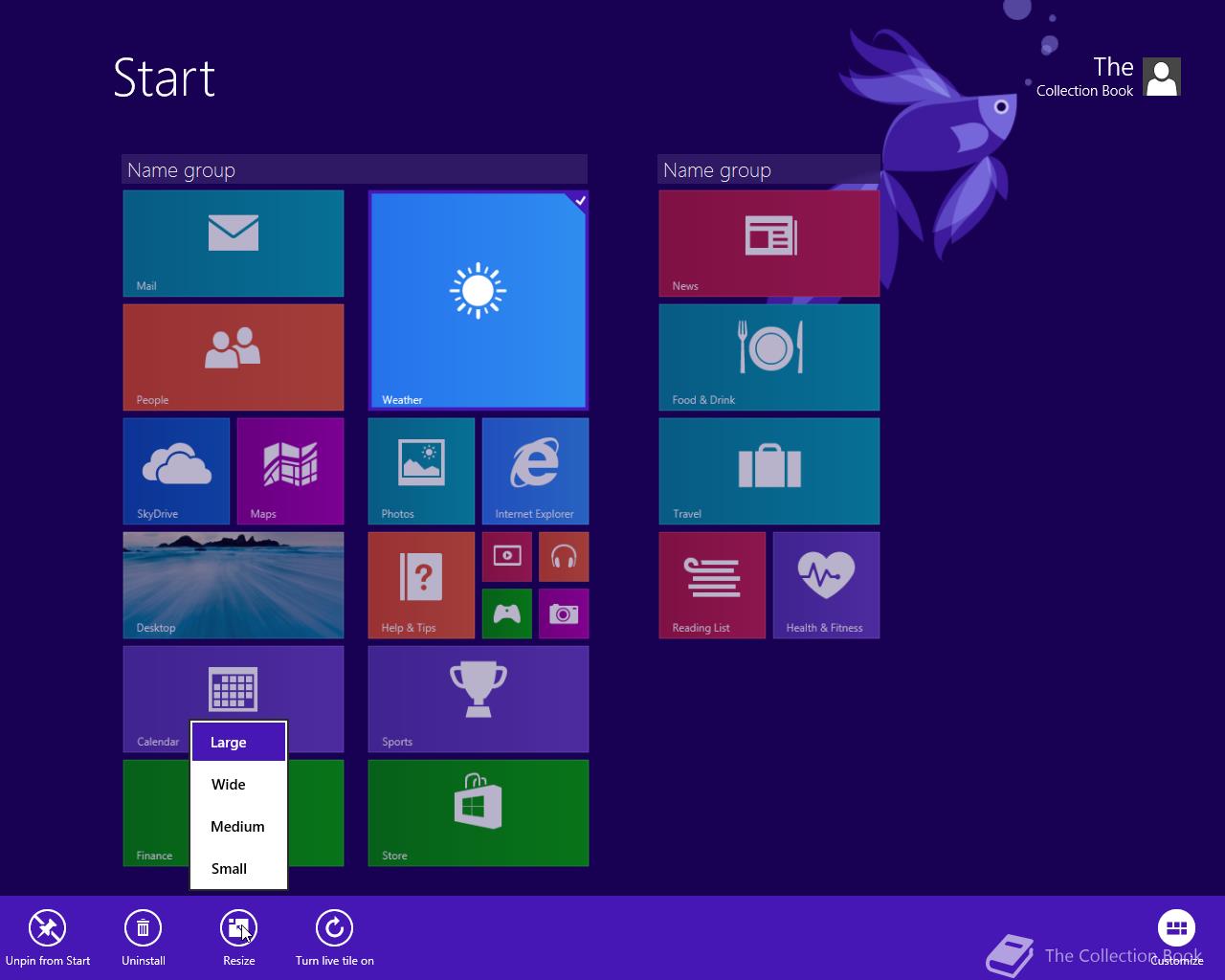Launch the SkyDrive tile

tap(176, 471)
